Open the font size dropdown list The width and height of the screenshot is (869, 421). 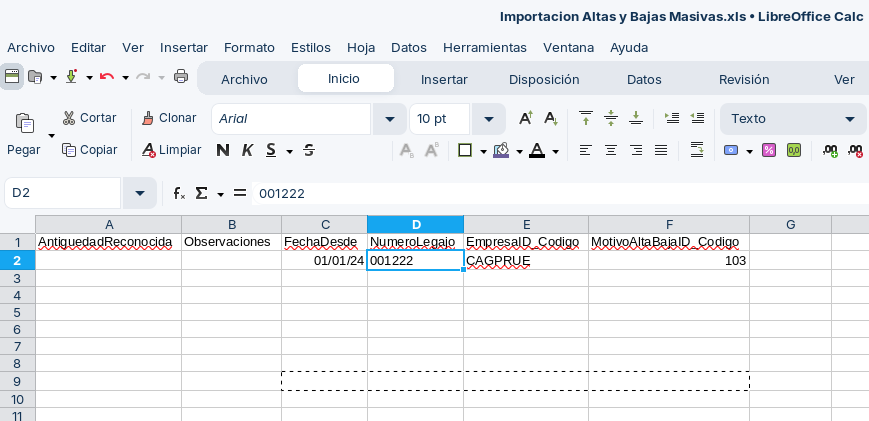click(488, 119)
